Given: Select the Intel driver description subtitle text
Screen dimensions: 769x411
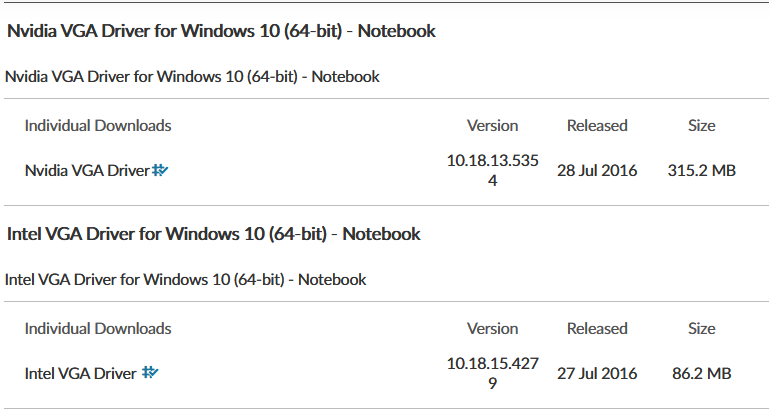Looking at the screenshot, I should click(x=185, y=280).
